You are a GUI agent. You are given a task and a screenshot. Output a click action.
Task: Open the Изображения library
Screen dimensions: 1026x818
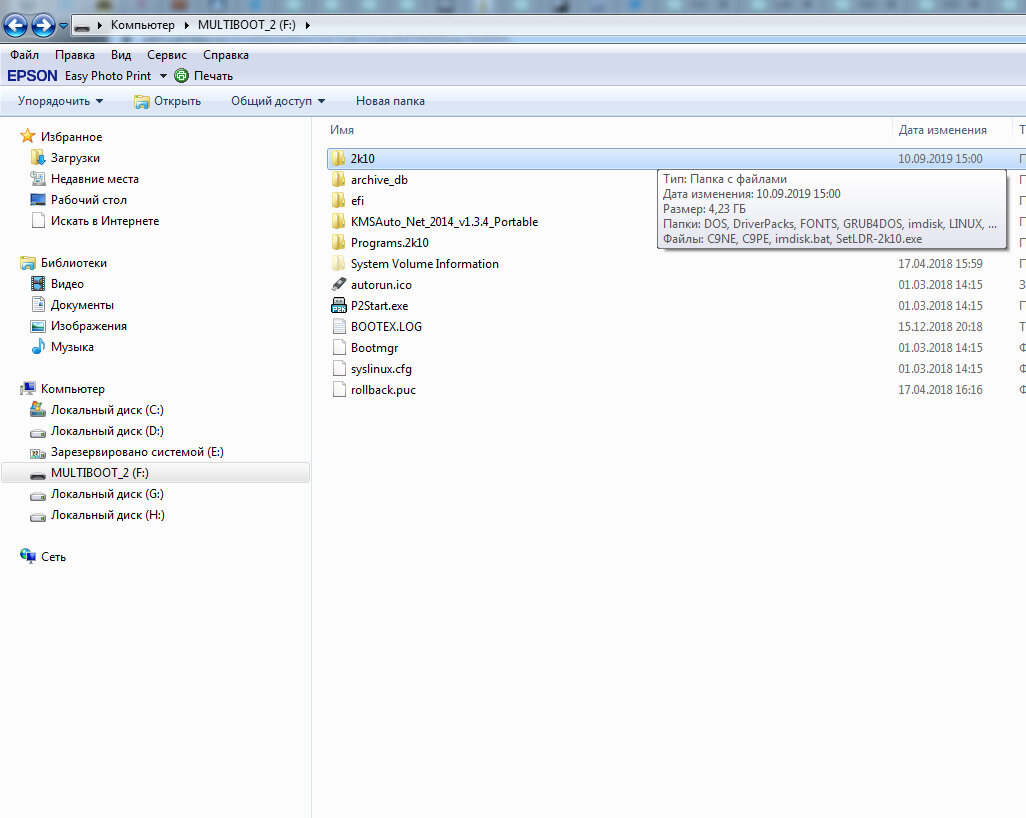pos(88,325)
